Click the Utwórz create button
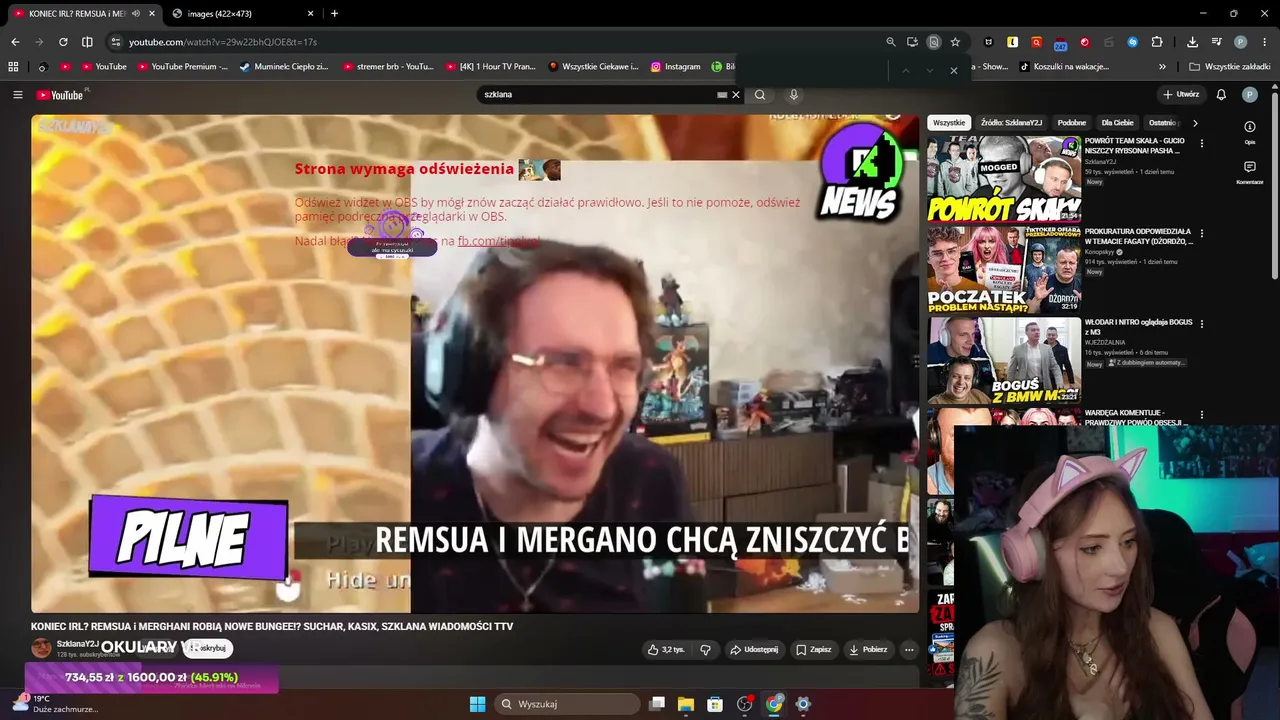Image resolution: width=1280 pixels, height=720 pixels. point(1180,95)
